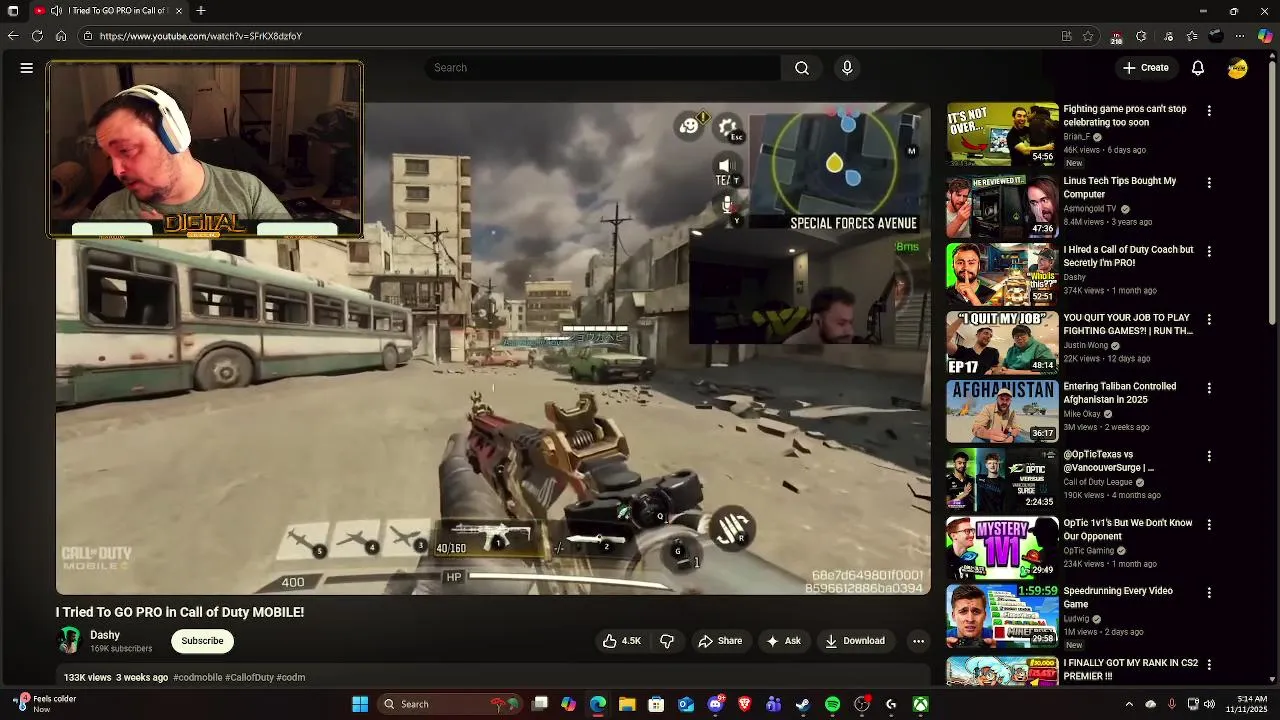Dislike the video with thumbs down
1280x720 pixels.
667,641
